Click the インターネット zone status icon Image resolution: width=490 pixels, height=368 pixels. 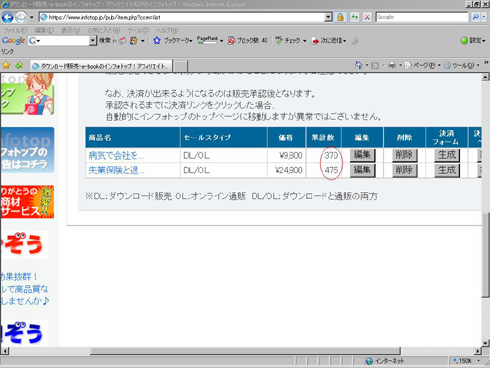point(385,361)
